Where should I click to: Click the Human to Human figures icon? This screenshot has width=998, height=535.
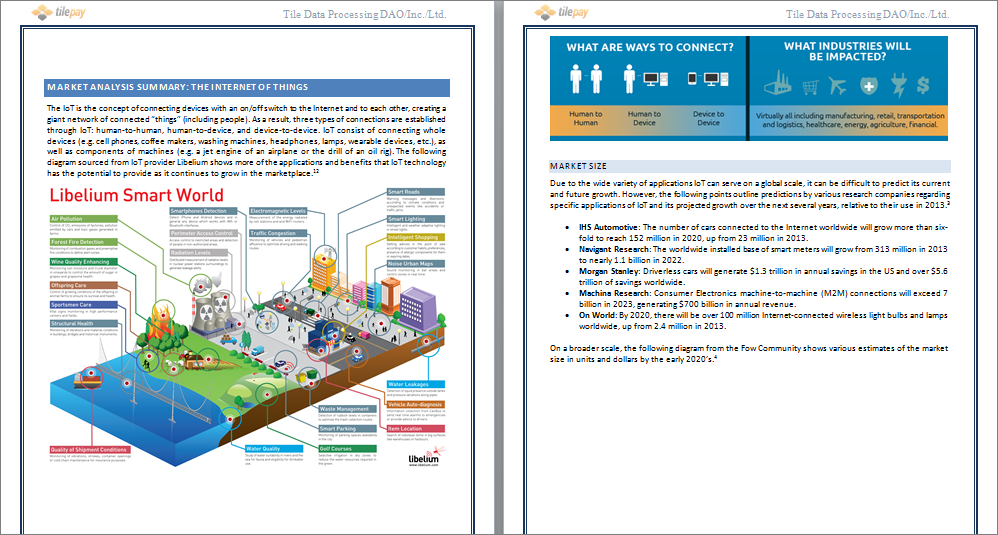586,79
